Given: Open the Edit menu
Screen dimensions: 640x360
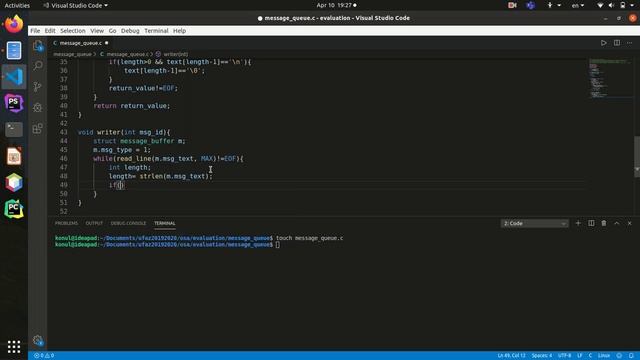Looking at the screenshot, I should (x=50, y=31).
